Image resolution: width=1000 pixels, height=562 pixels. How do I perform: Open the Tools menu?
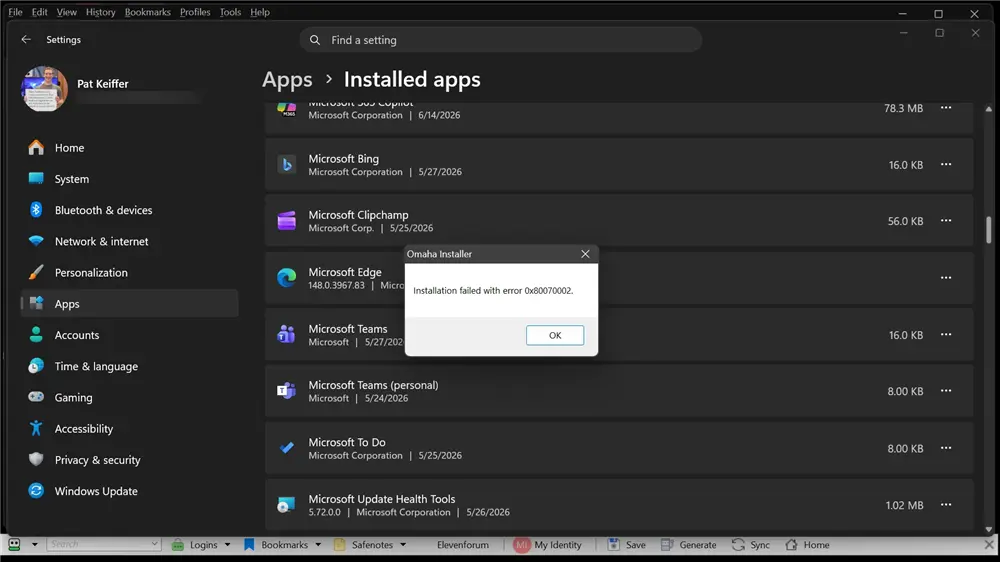coord(230,12)
